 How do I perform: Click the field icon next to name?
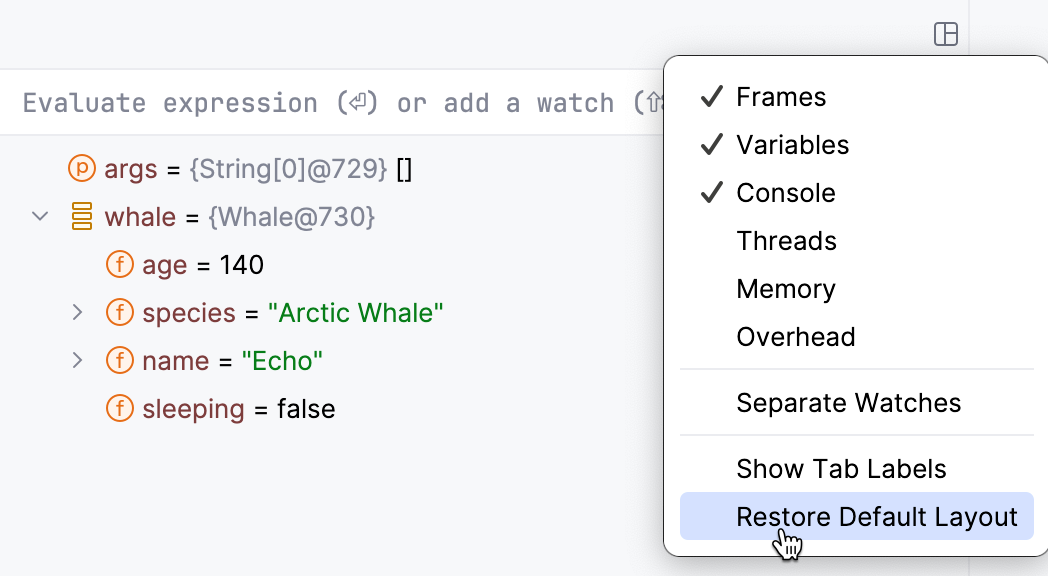coord(119,360)
